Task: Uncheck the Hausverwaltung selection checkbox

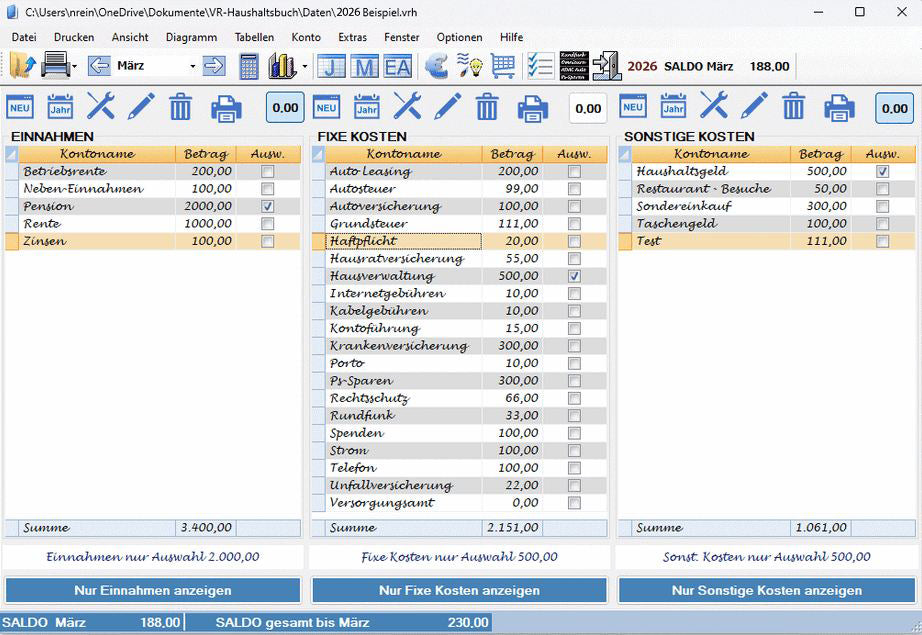Action: (x=574, y=276)
